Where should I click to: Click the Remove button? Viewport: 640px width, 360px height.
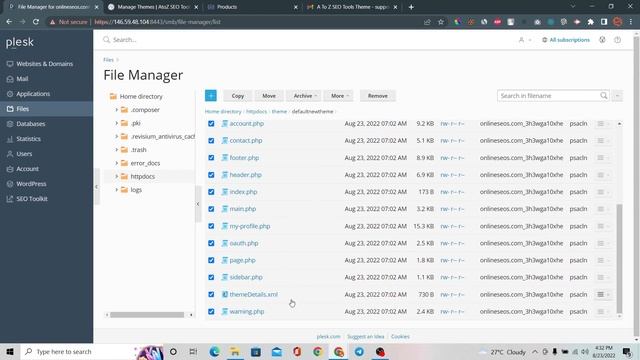click(x=378, y=96)
